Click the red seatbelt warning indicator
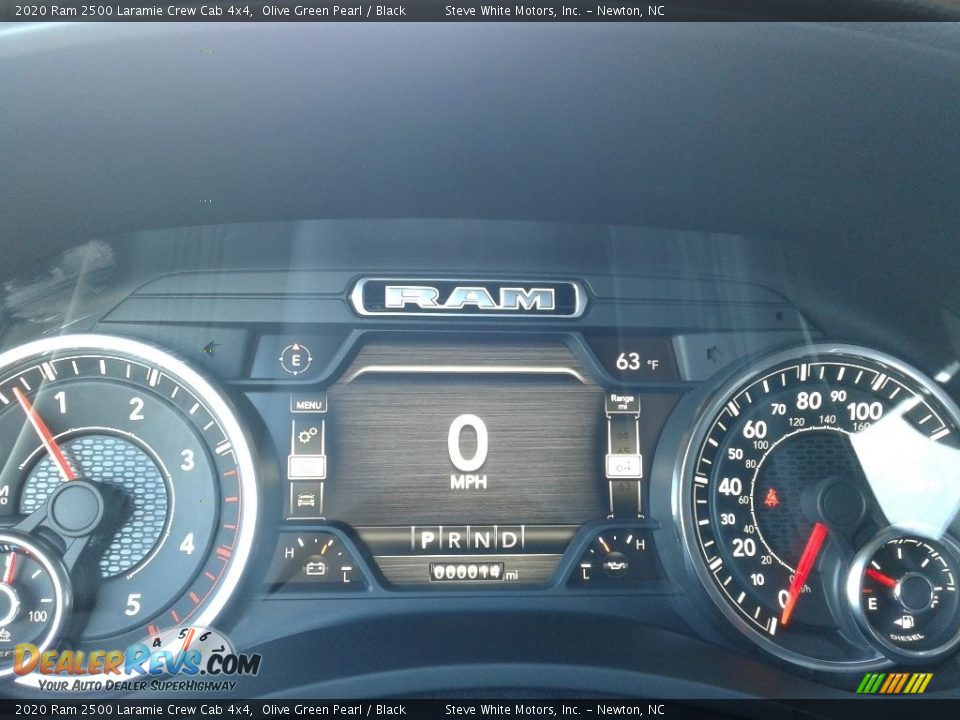 click(x=772, y=497)
